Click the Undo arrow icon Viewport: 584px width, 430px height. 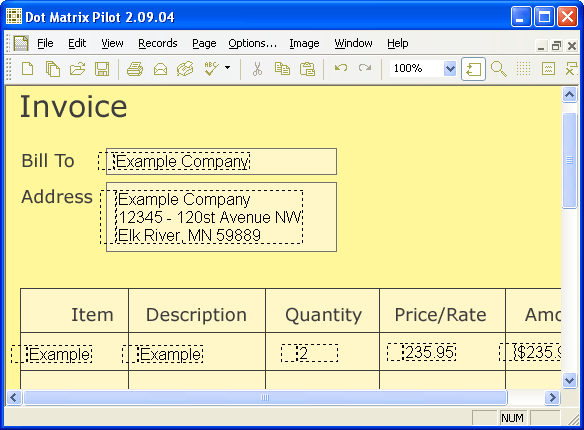coord(341,68)
